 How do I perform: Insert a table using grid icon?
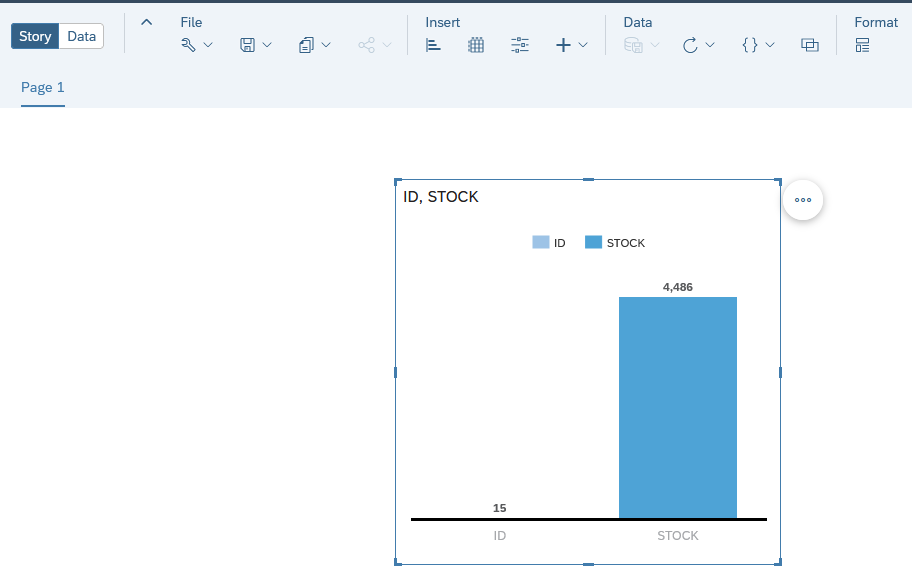[476, 45]
